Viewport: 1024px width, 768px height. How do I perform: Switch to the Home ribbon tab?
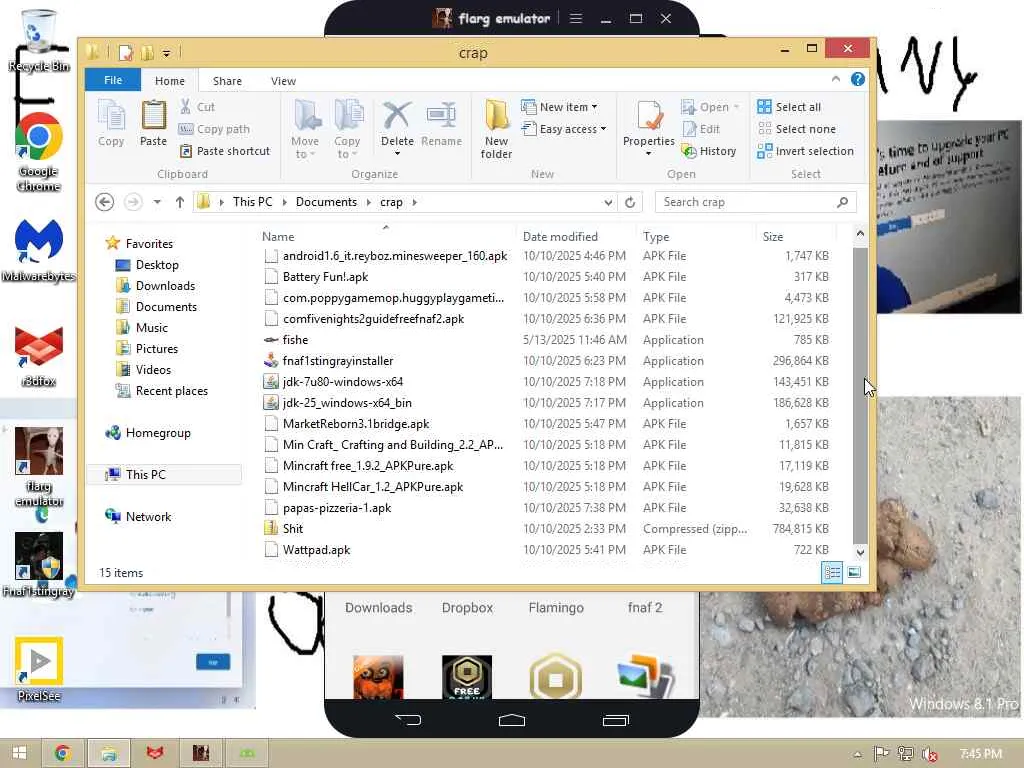(x=170, y=80)
